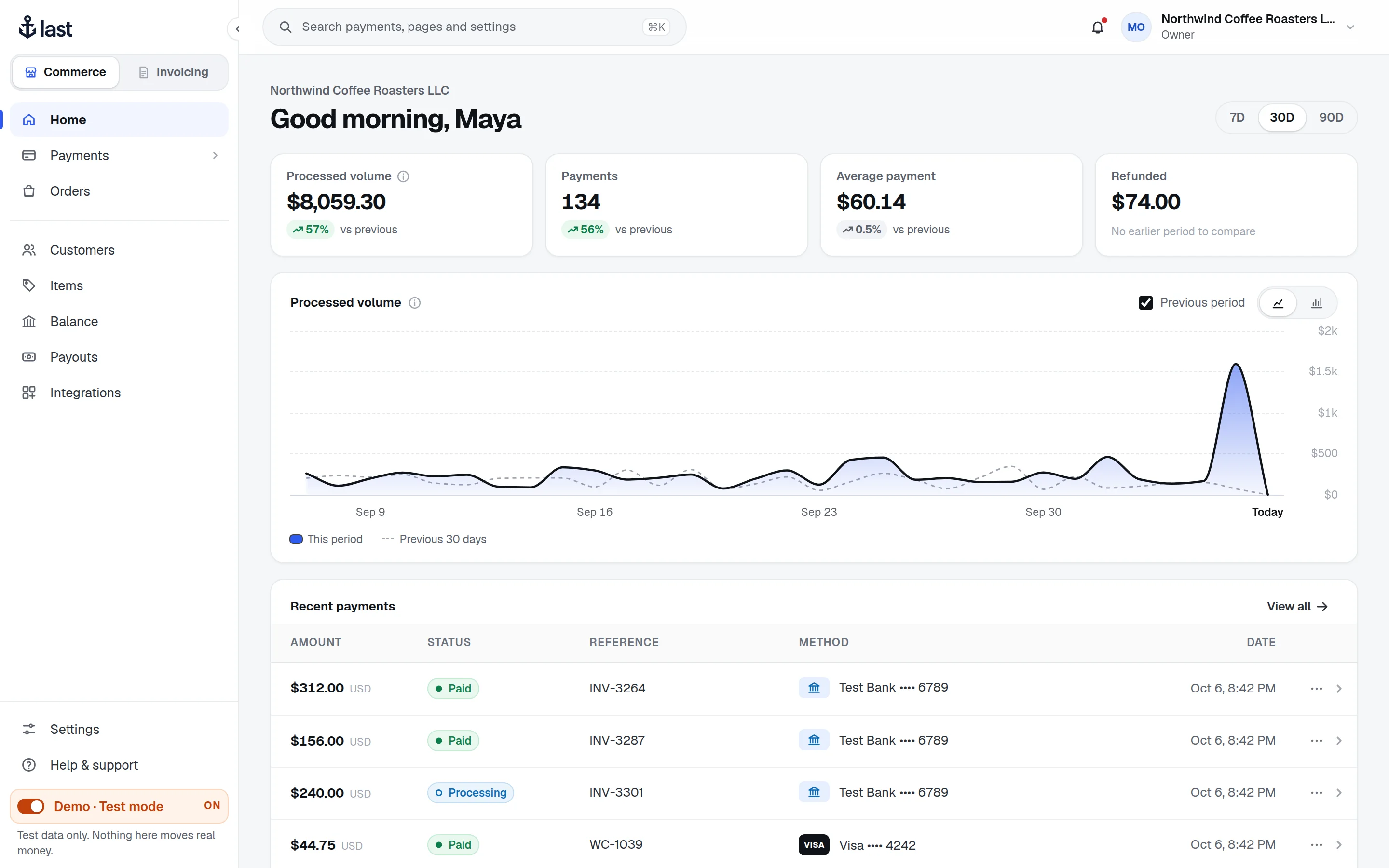Turn off the Demo Test mode switch
The height and width of the screenshot is (868, 1389).
[31, 806]
